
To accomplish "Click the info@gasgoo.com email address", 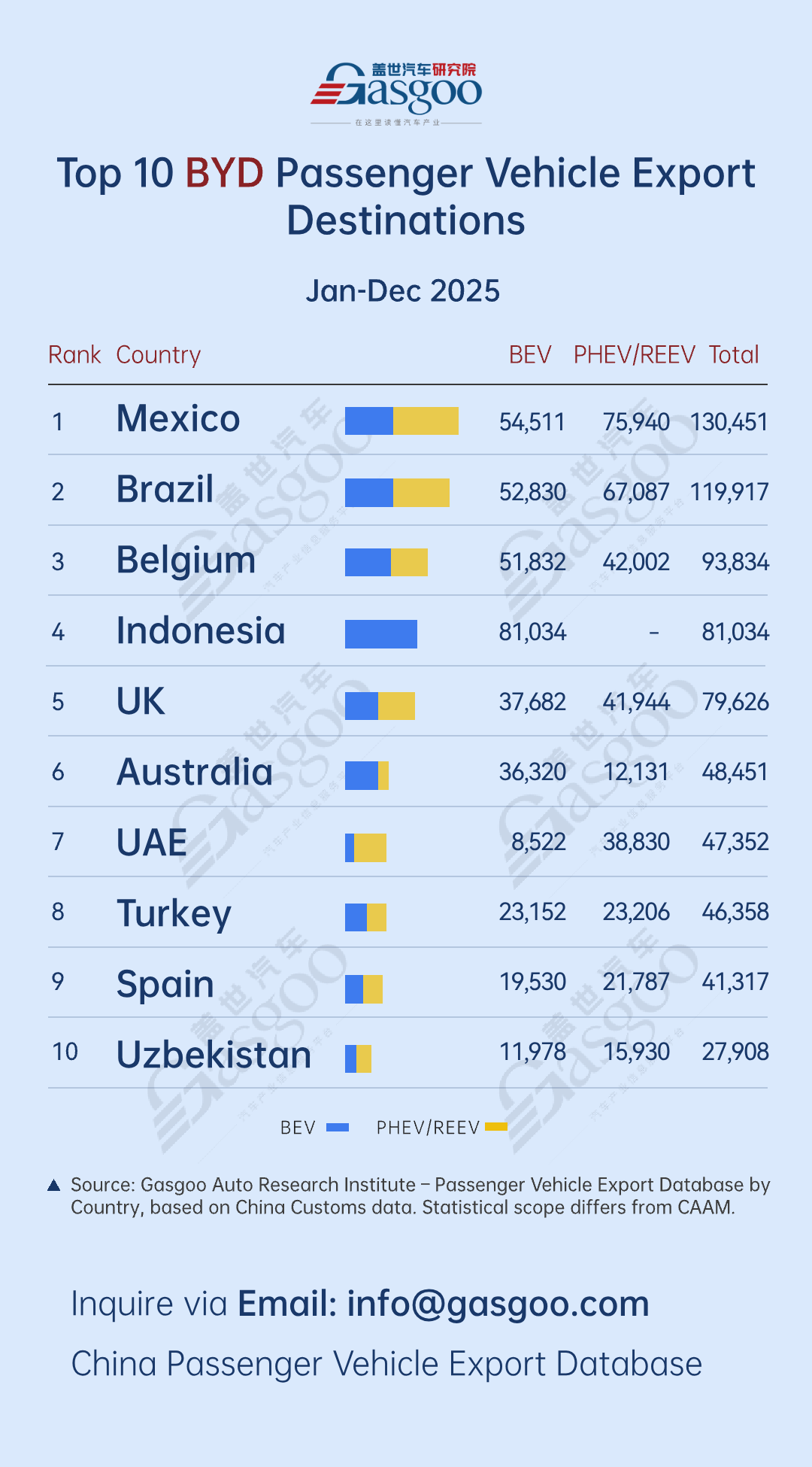I will 498,1304.
